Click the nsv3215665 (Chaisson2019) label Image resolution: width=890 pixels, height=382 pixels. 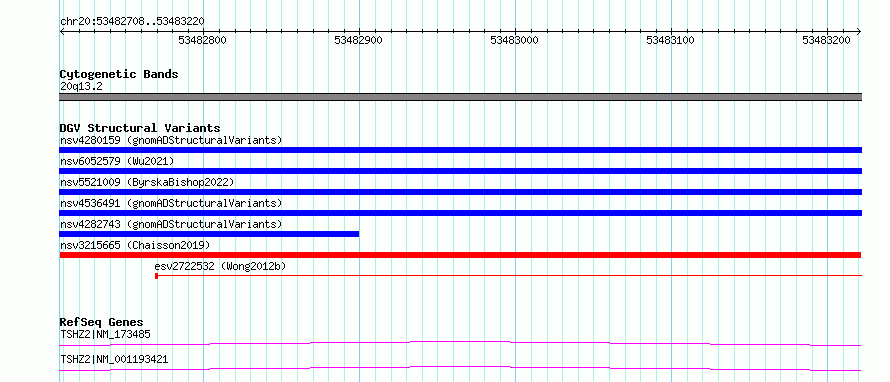pos(135,245)
